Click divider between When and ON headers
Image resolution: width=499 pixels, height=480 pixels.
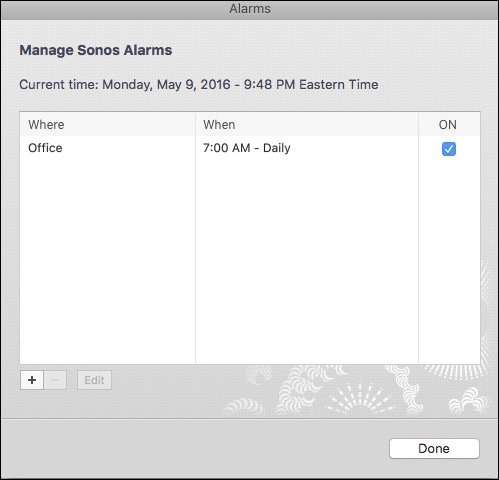tap(418, 124)
